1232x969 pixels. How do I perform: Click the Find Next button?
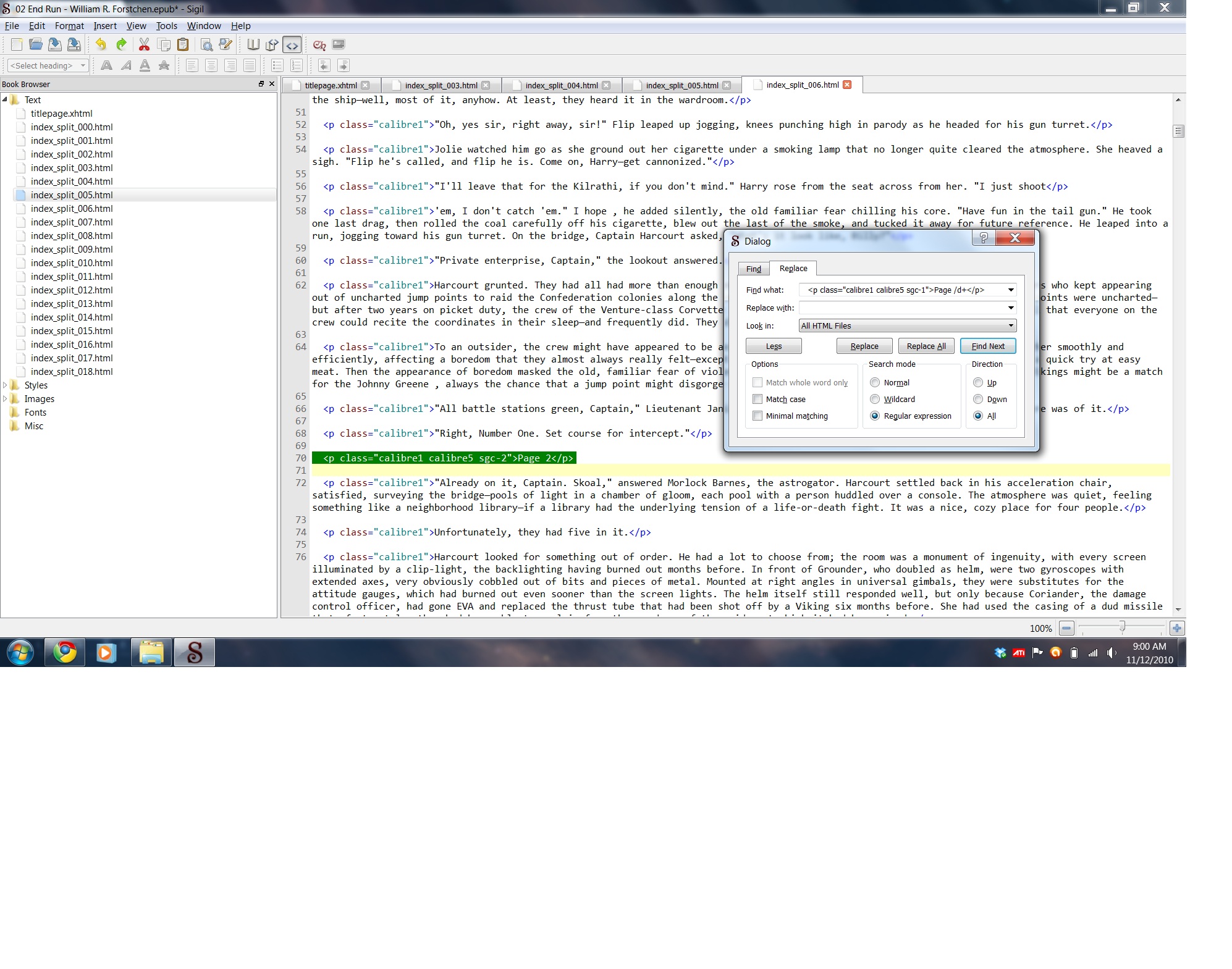click(987, 346)
